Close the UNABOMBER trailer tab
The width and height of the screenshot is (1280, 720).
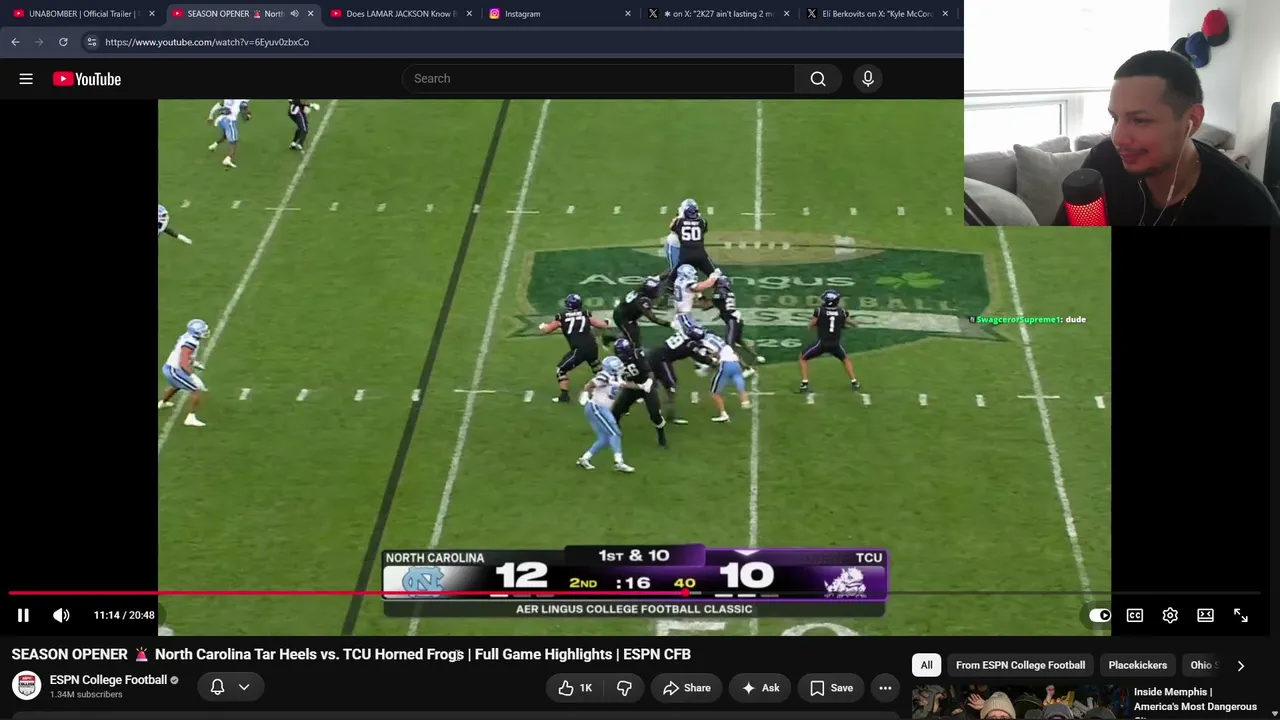[x=152, y=14]
